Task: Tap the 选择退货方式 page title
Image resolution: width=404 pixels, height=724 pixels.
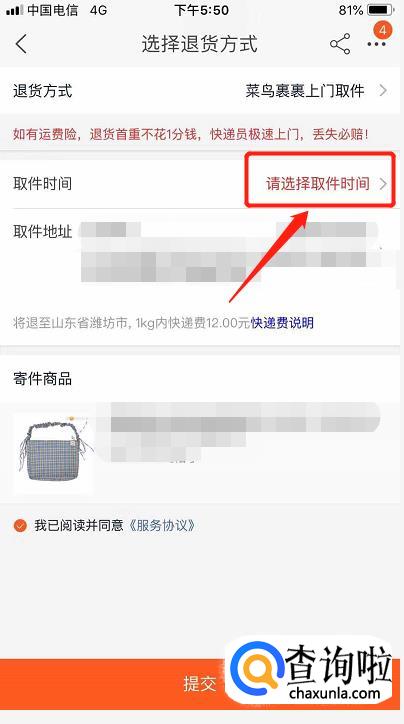Action: [x=199, y=44]
